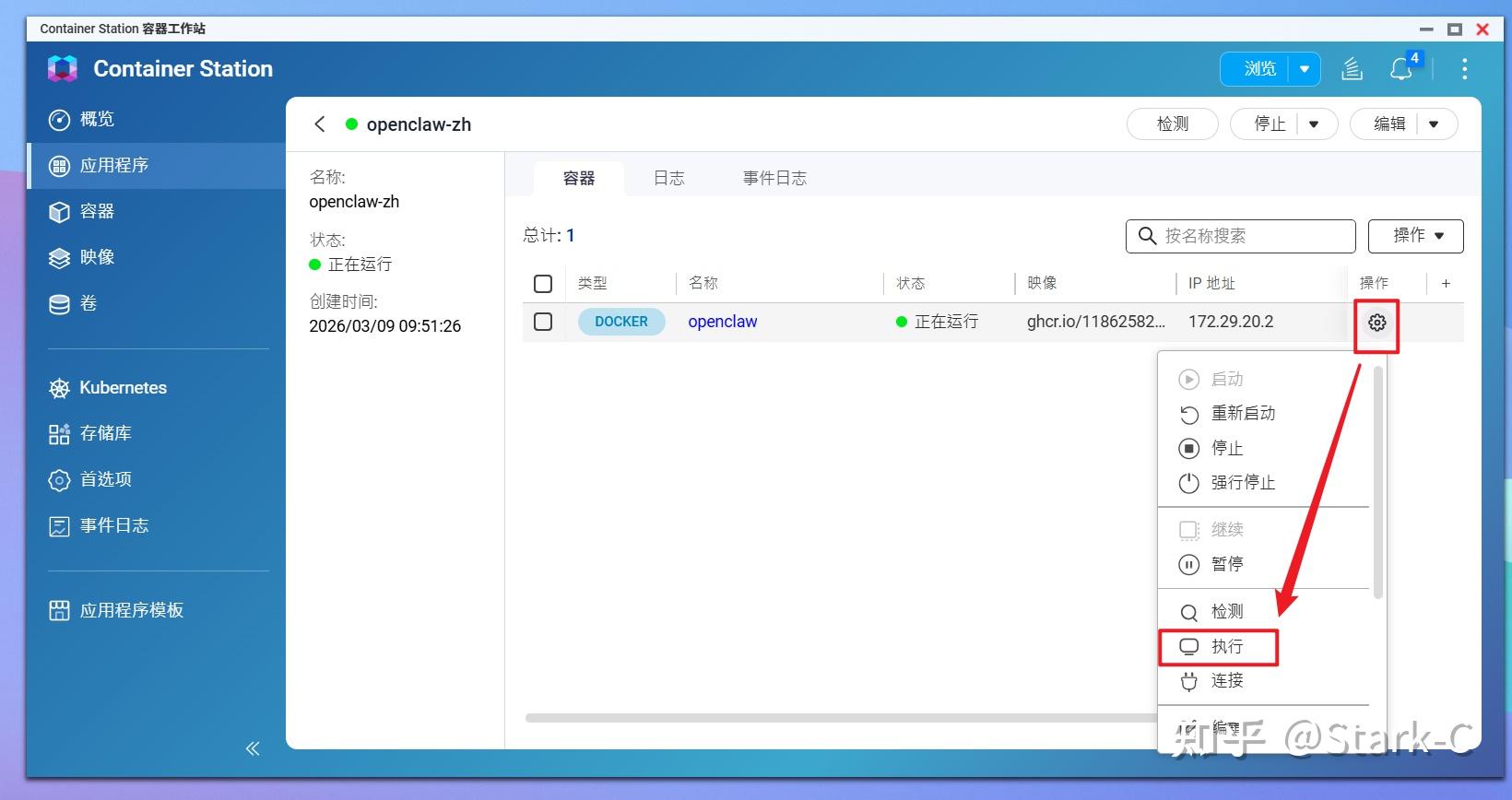Click the 类型 column header
The height and width of the screenshot is (800, 1512).
593,284
